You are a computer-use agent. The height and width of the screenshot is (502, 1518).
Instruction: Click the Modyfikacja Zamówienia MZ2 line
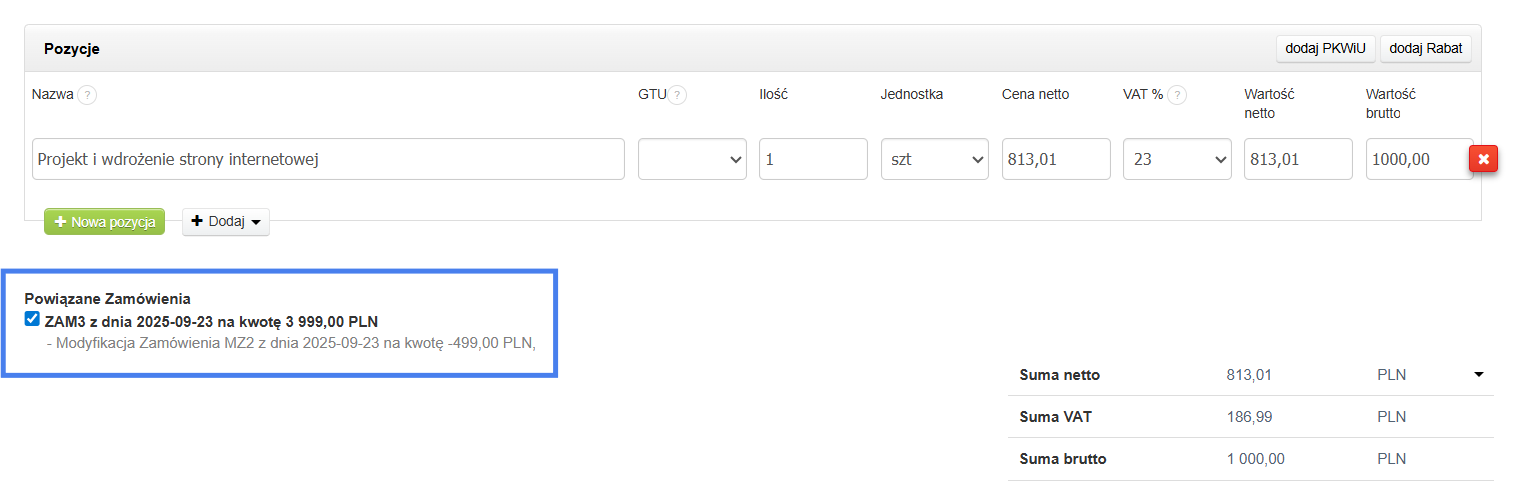click(x=290, y=344)
